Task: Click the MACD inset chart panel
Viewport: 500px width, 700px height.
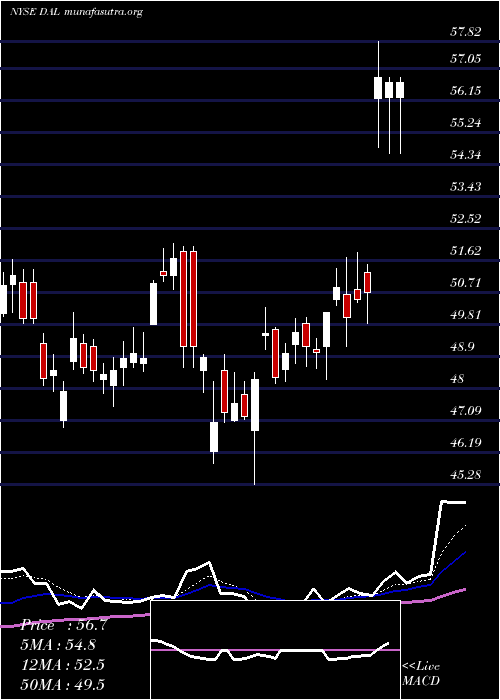Action: (x=275, y=650)
